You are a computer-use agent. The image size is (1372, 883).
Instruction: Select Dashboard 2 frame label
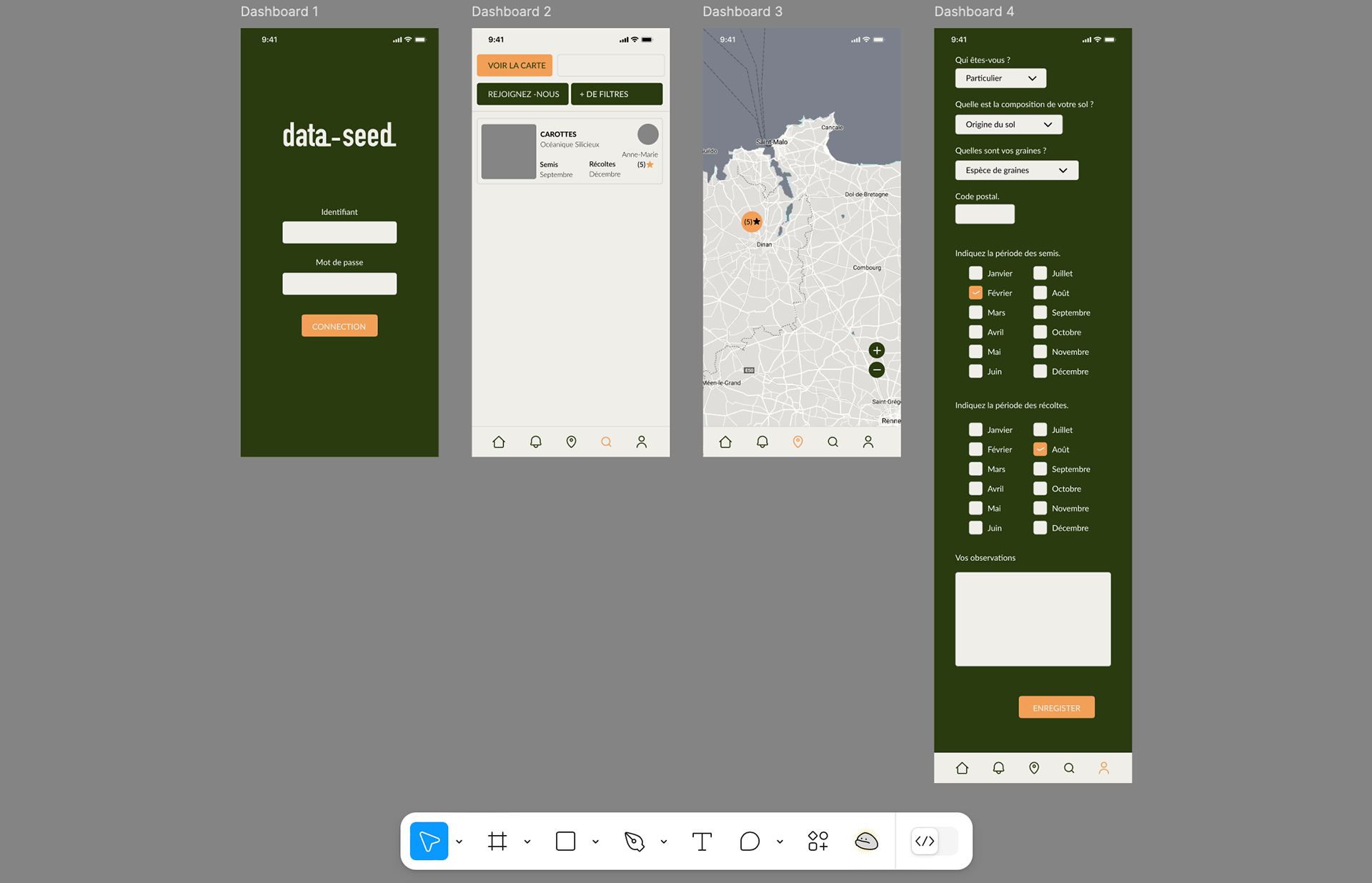pyautogui.click(x=511, y=11)
